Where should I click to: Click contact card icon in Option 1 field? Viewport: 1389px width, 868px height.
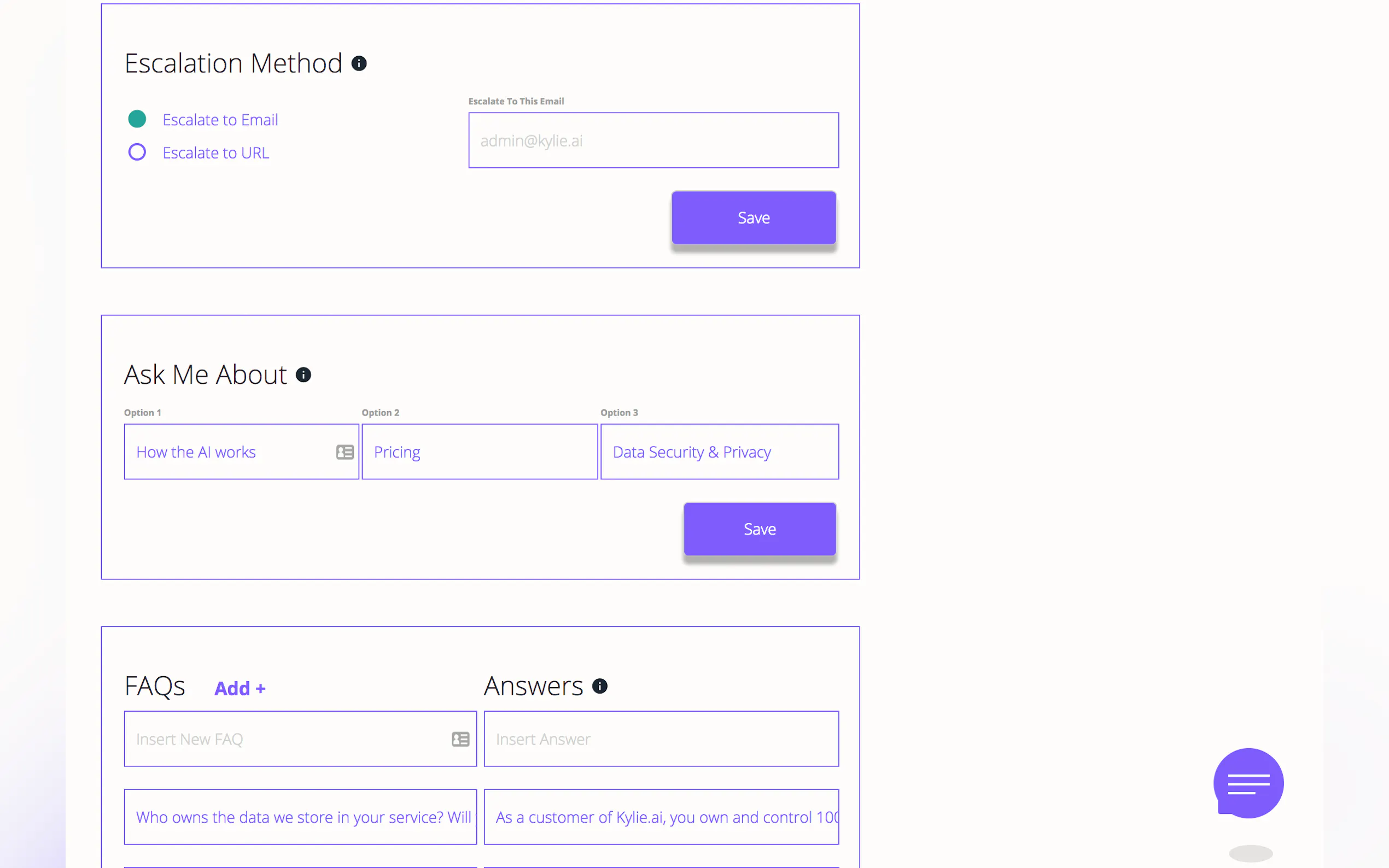tap(345, 452)
